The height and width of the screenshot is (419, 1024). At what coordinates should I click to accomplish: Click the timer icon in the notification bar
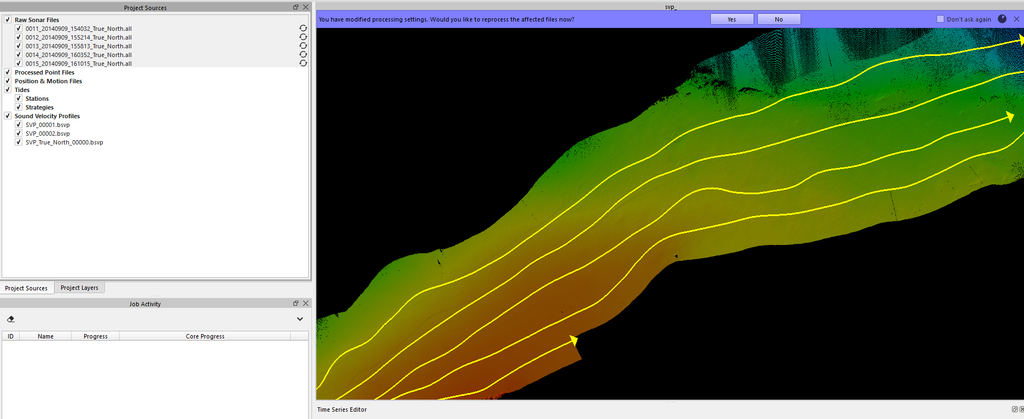pyautogui.click(x=1002, y=19)
